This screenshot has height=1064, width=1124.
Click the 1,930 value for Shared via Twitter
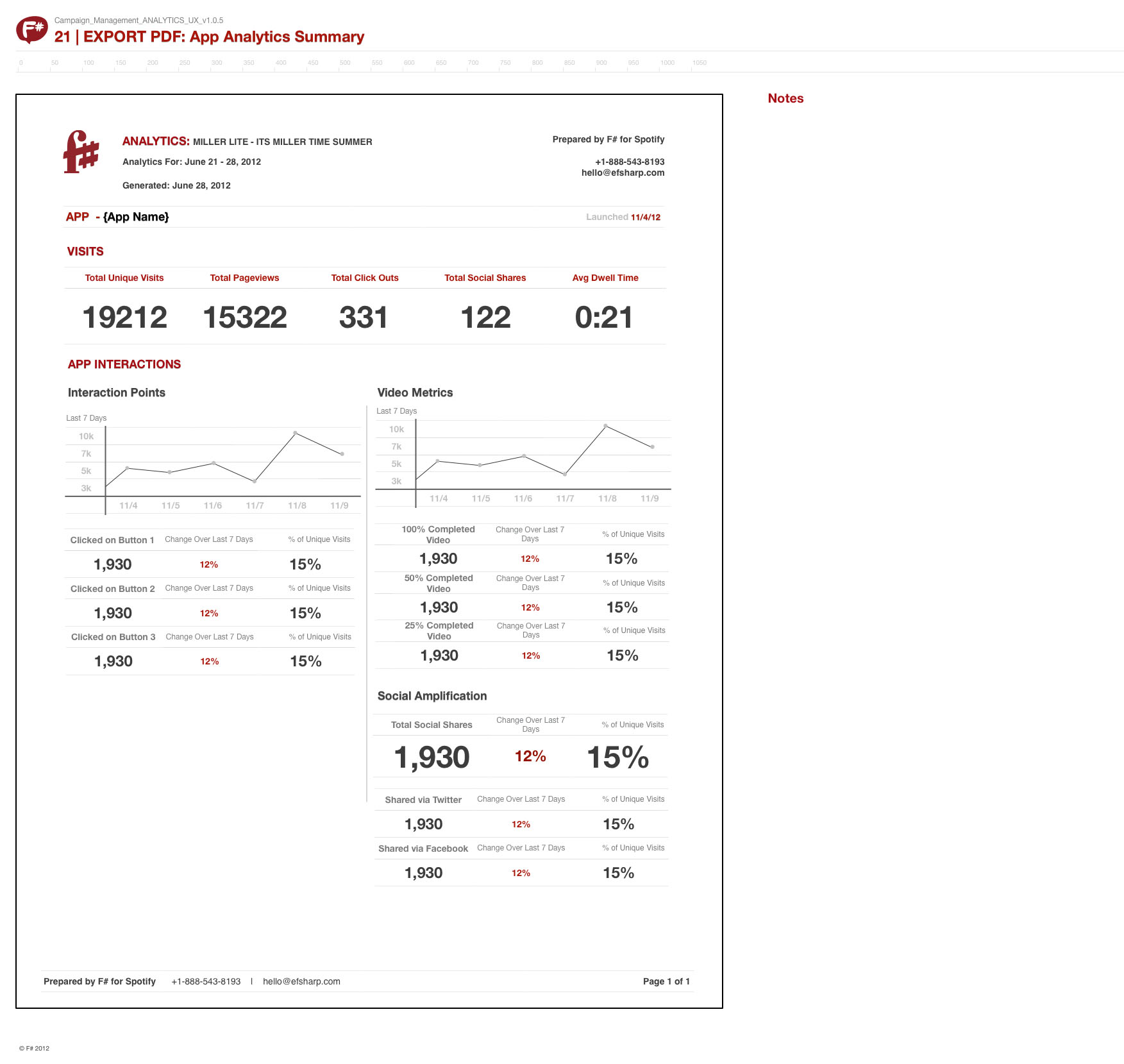click(424, 824)
